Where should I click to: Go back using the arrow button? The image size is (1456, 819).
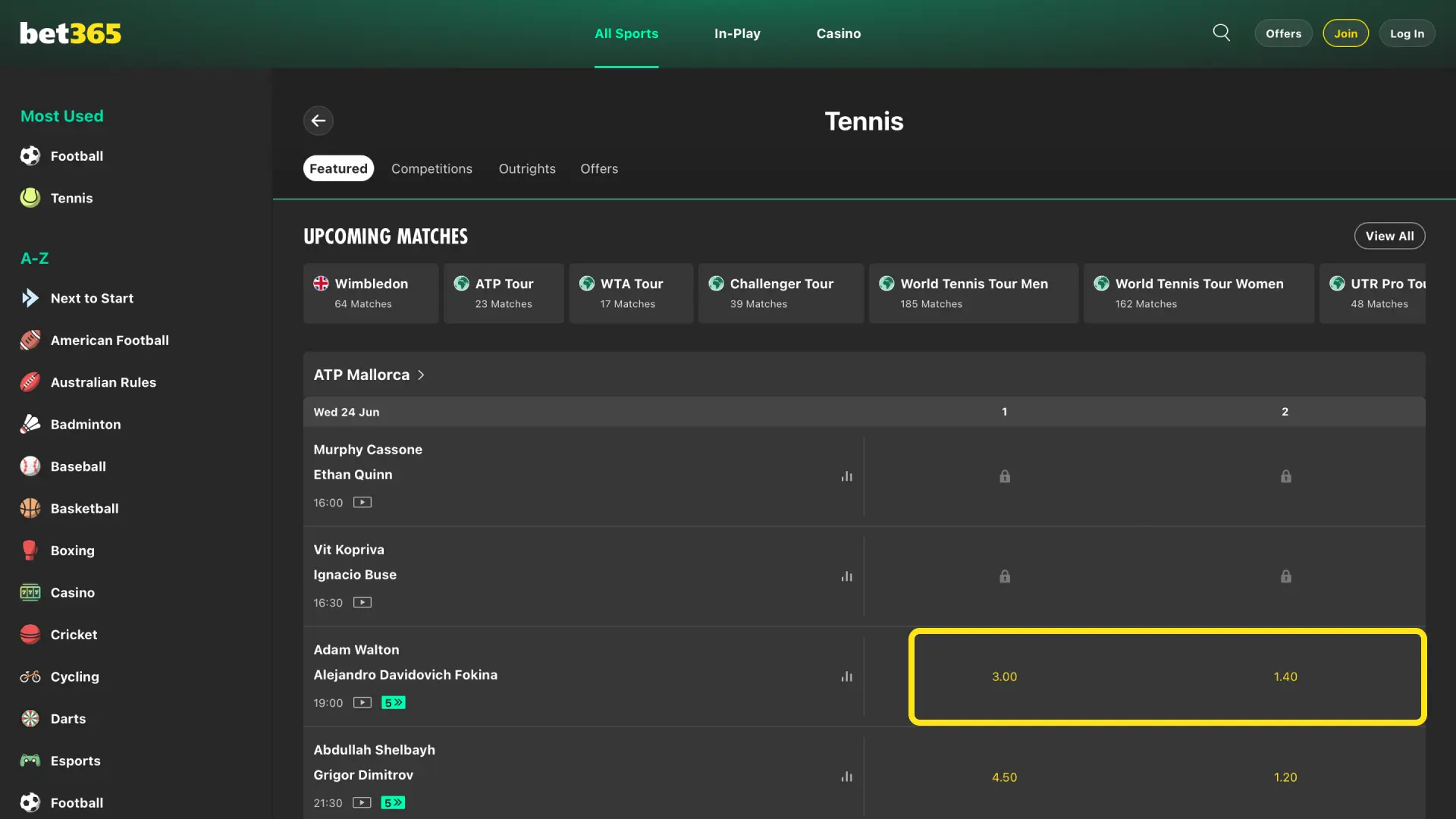point(318,121)
